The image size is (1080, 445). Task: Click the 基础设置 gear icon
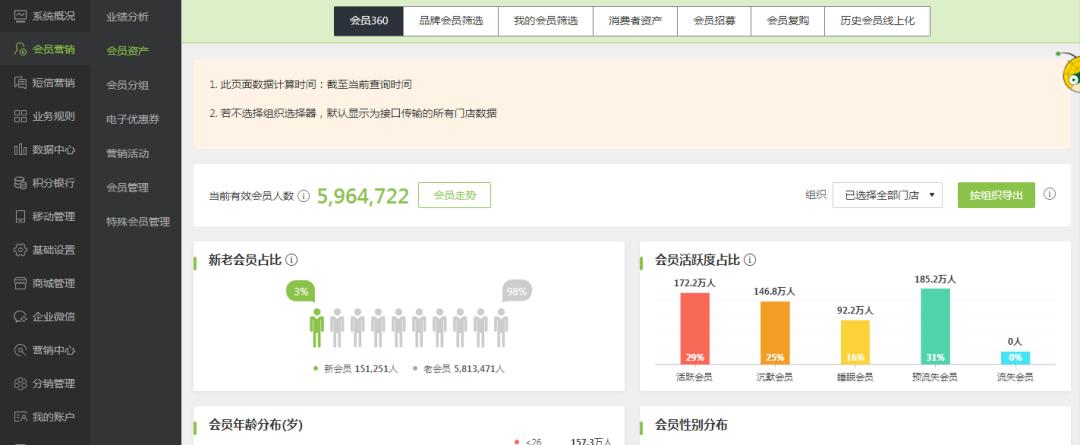[21, 249]
